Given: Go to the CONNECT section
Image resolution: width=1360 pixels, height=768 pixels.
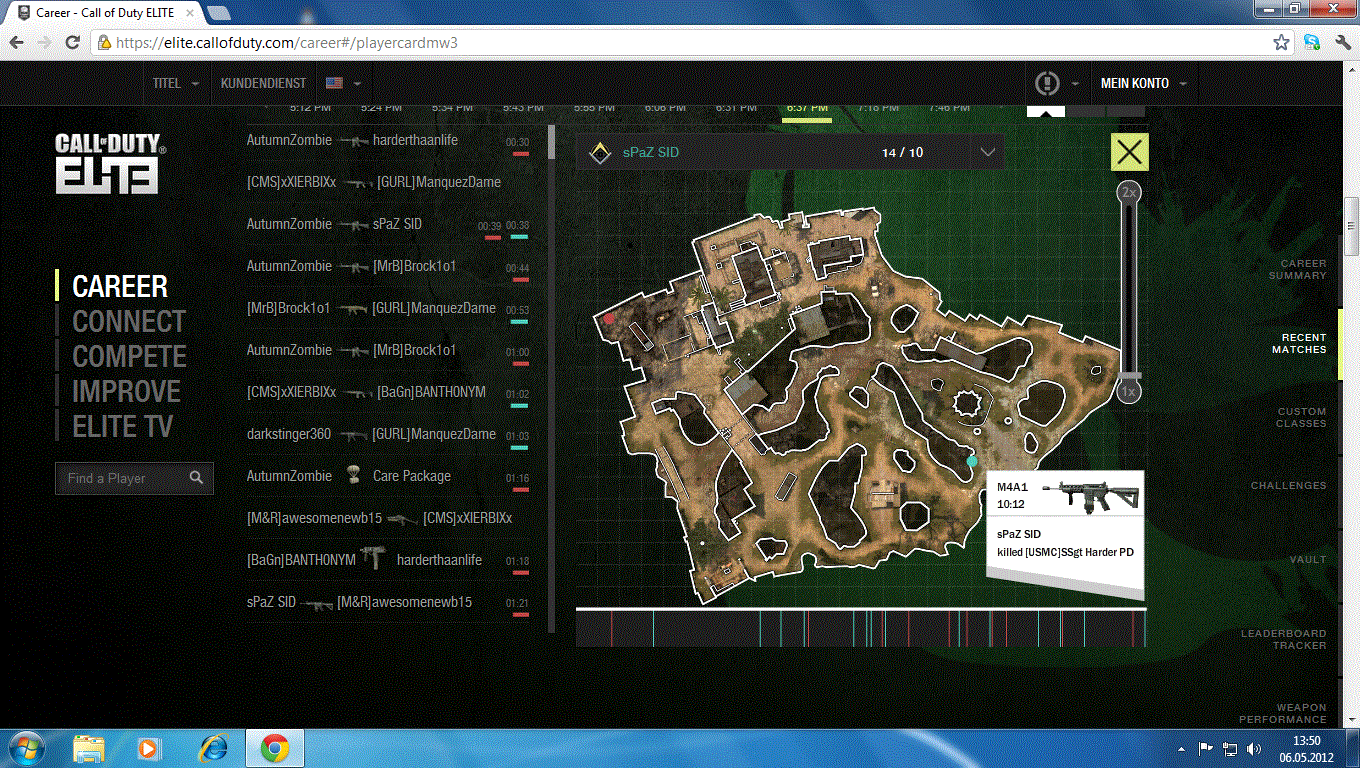Looking at the screenshot, I should pos(129,322).
